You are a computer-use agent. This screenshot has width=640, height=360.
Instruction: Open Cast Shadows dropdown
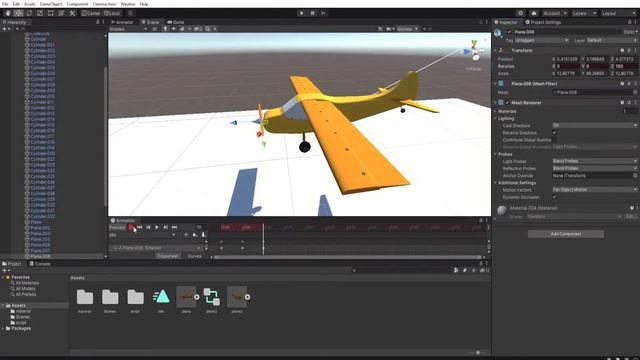click(594, 126)
